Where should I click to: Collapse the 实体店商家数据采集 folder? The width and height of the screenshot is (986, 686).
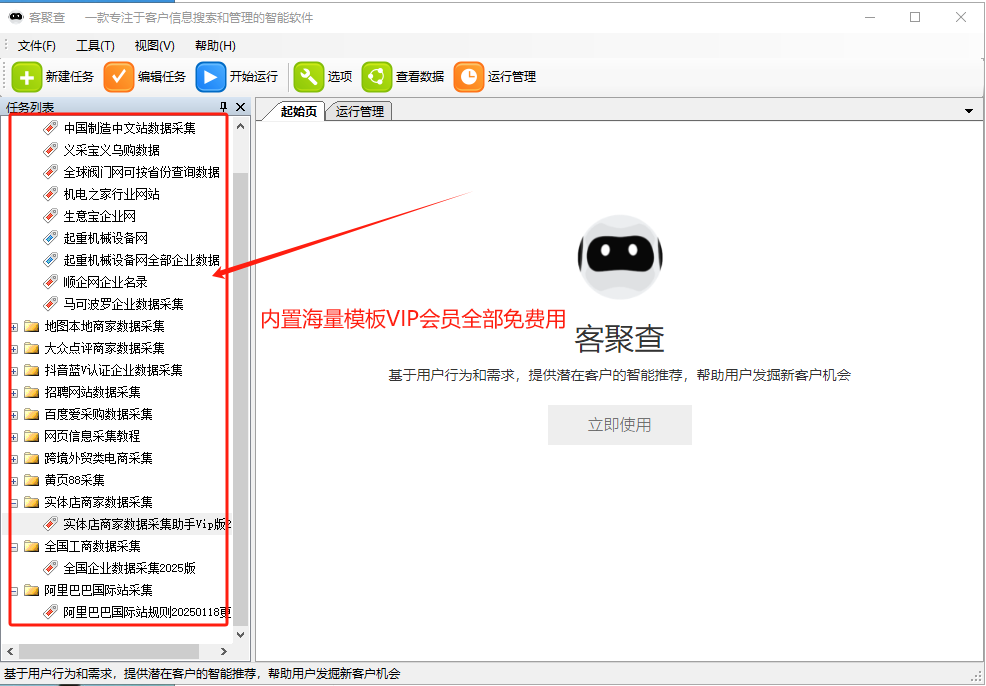point(14,503)
